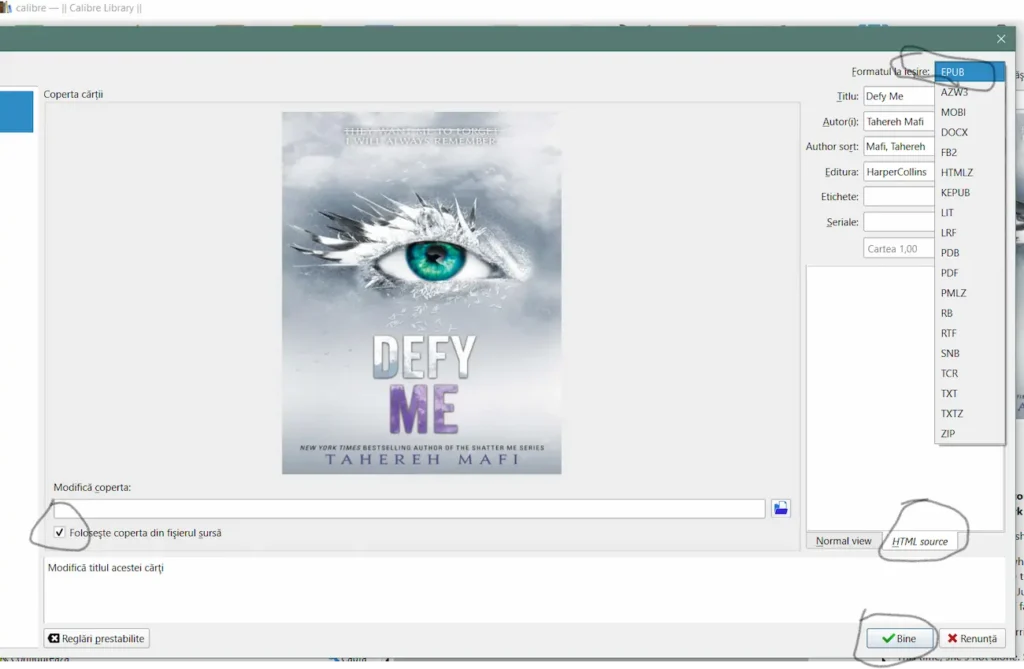This screenshot has height=669, width=1024.
Task: Choose PDF from the format list
Action: pyautogui.click(x=950, y=273)
